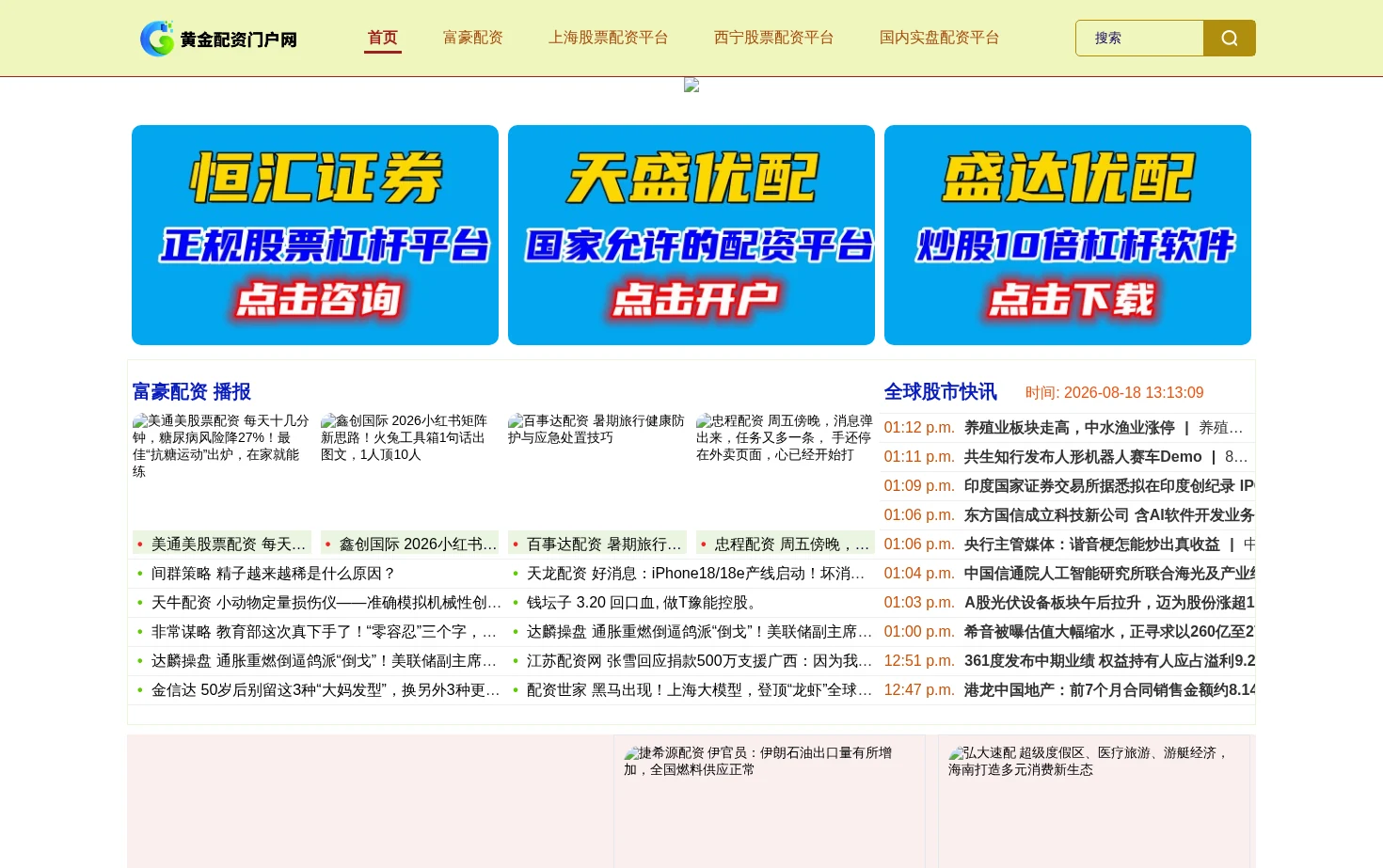Open 忠程配资 周五傍晚 thumbnail article
1383x868 pixels.
pos(786,437)
